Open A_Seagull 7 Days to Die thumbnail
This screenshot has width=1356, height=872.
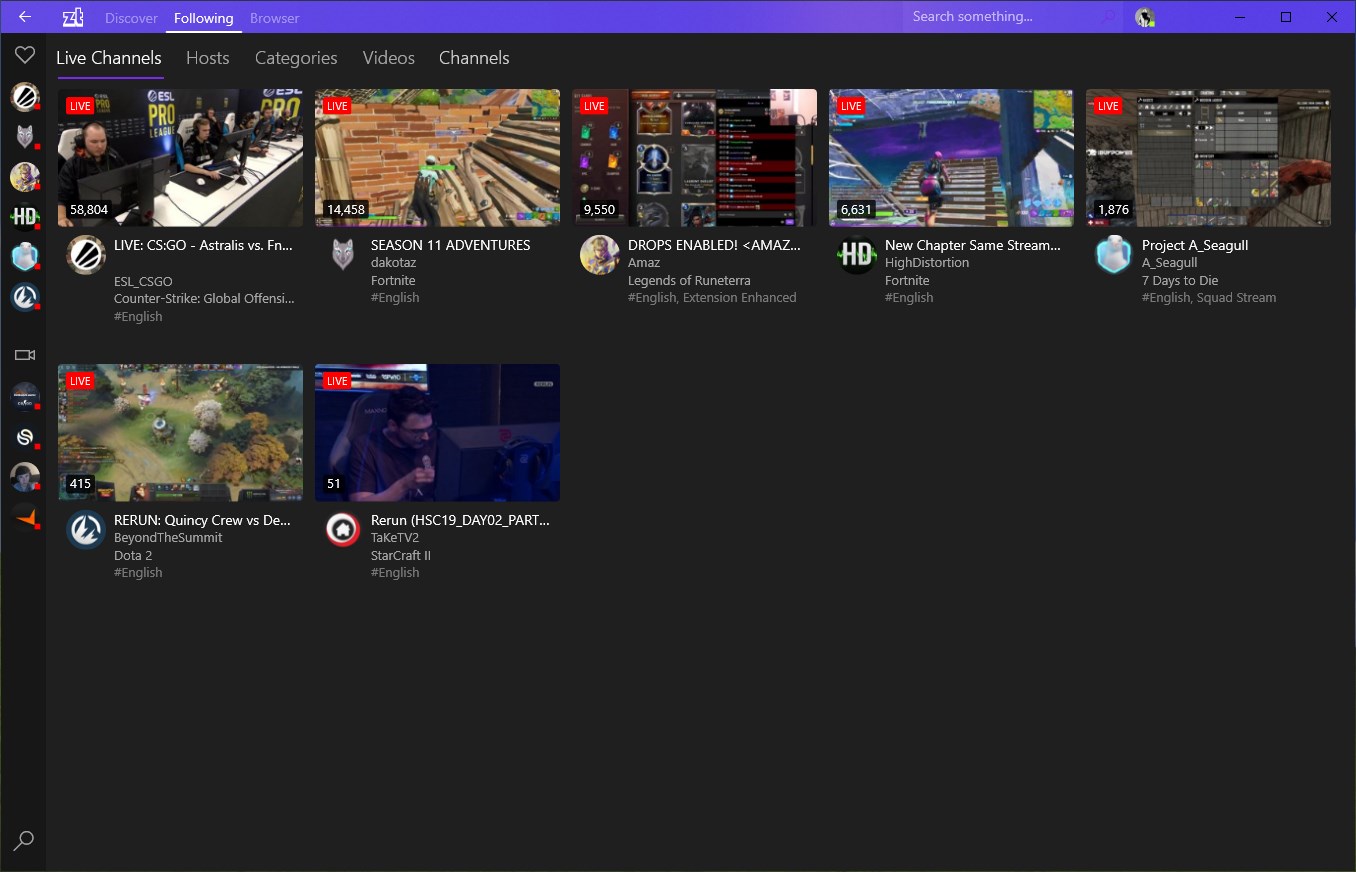[1208, 158]
